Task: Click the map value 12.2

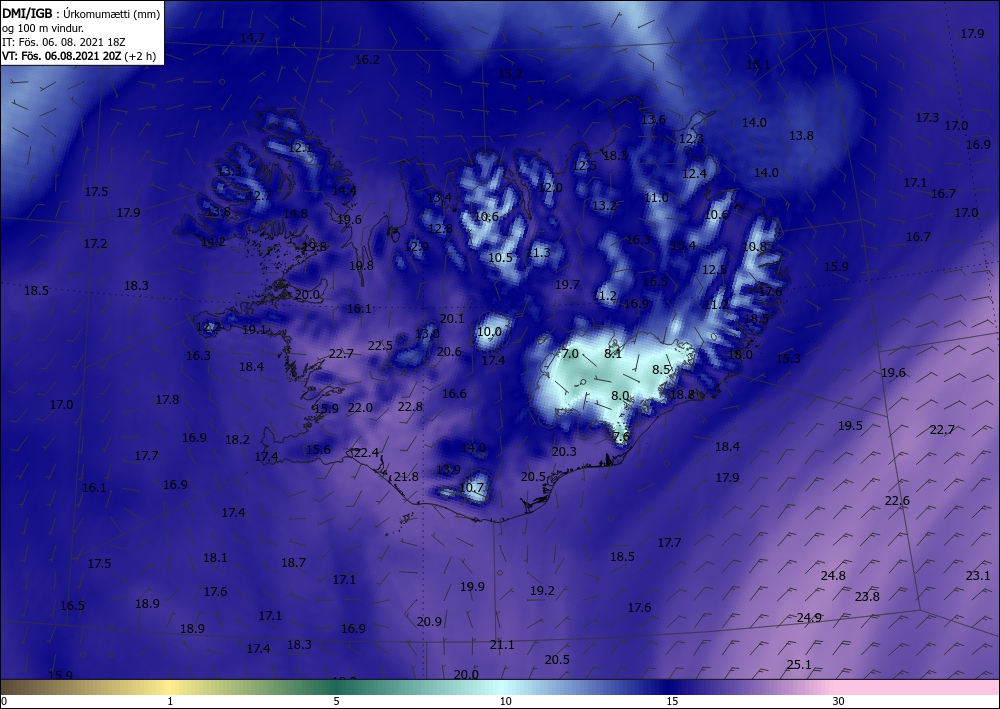Action: [x=208, y=326]
